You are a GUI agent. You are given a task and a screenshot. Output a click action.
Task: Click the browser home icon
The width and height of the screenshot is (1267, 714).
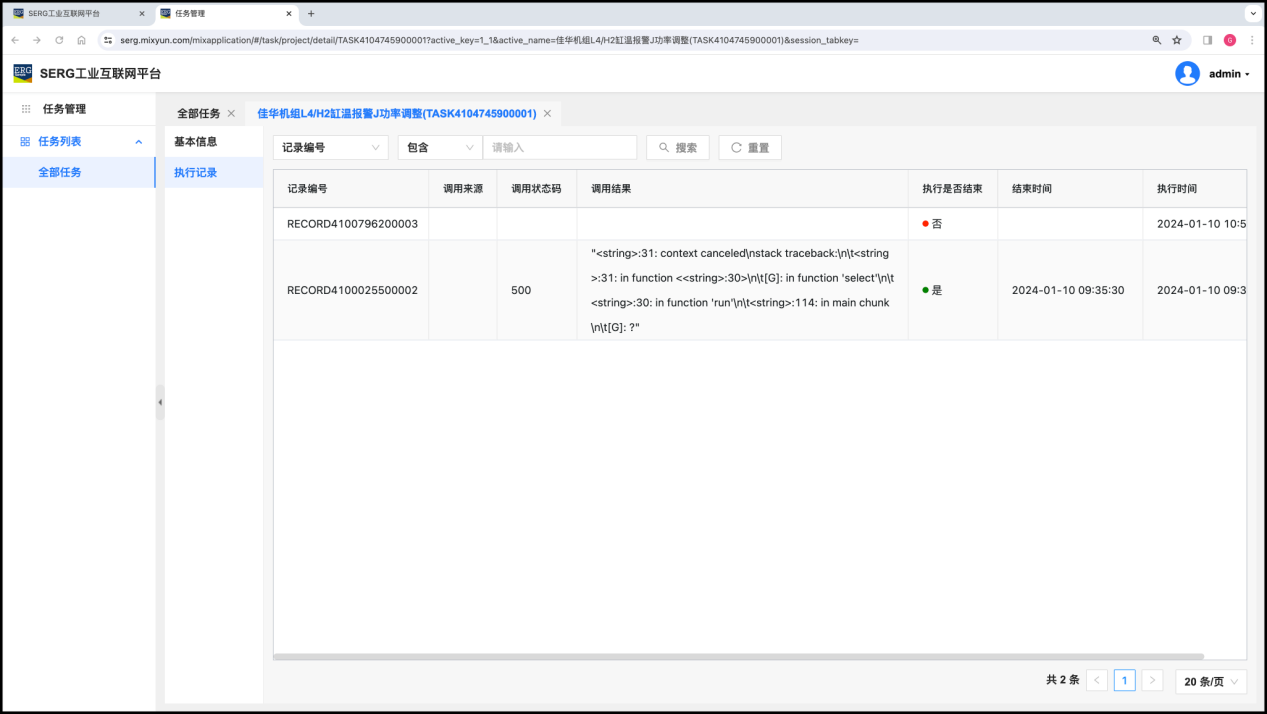(x=81, y=40)
